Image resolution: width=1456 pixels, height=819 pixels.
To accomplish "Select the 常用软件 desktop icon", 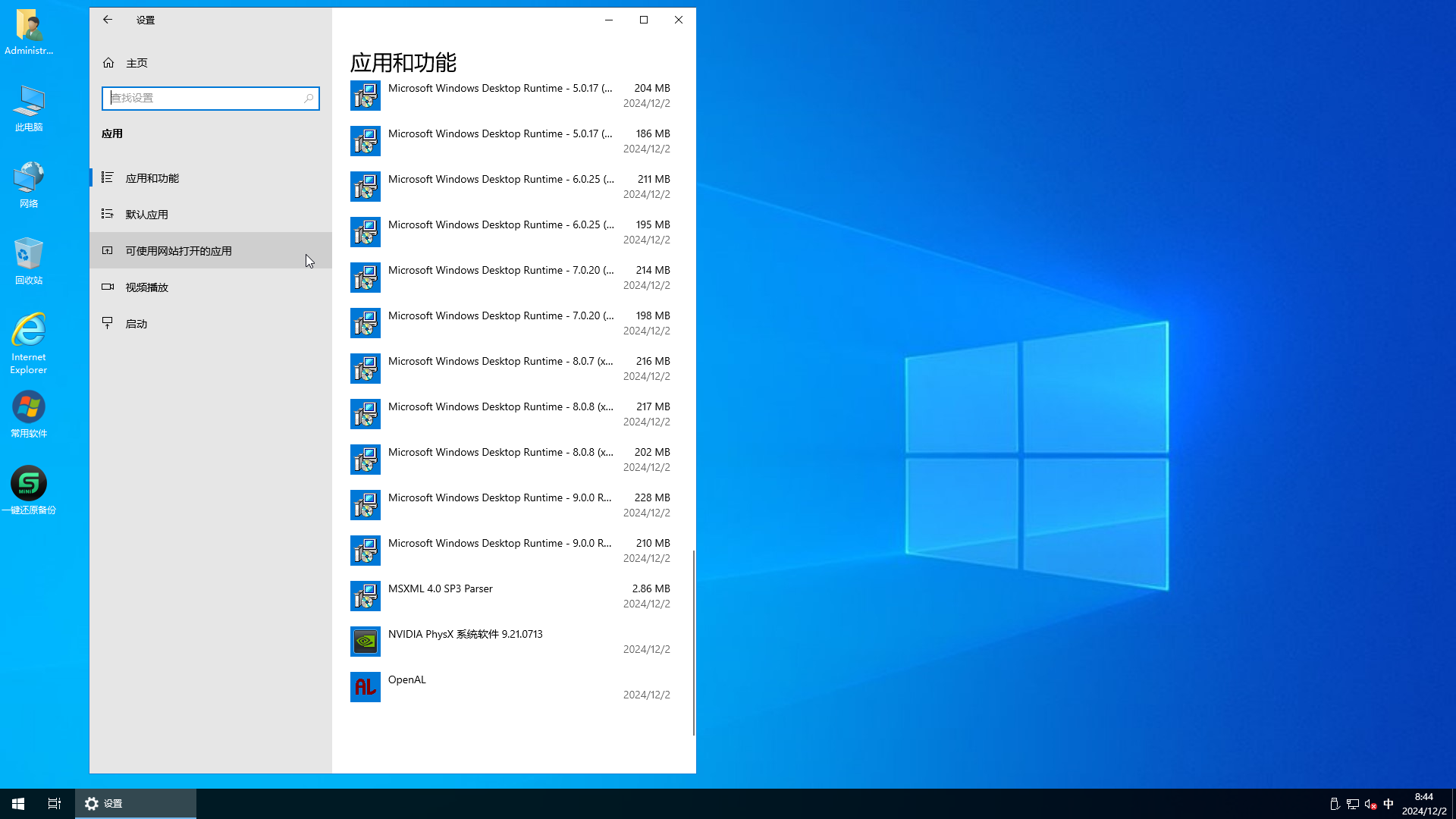I will click(x=29, y=415).
